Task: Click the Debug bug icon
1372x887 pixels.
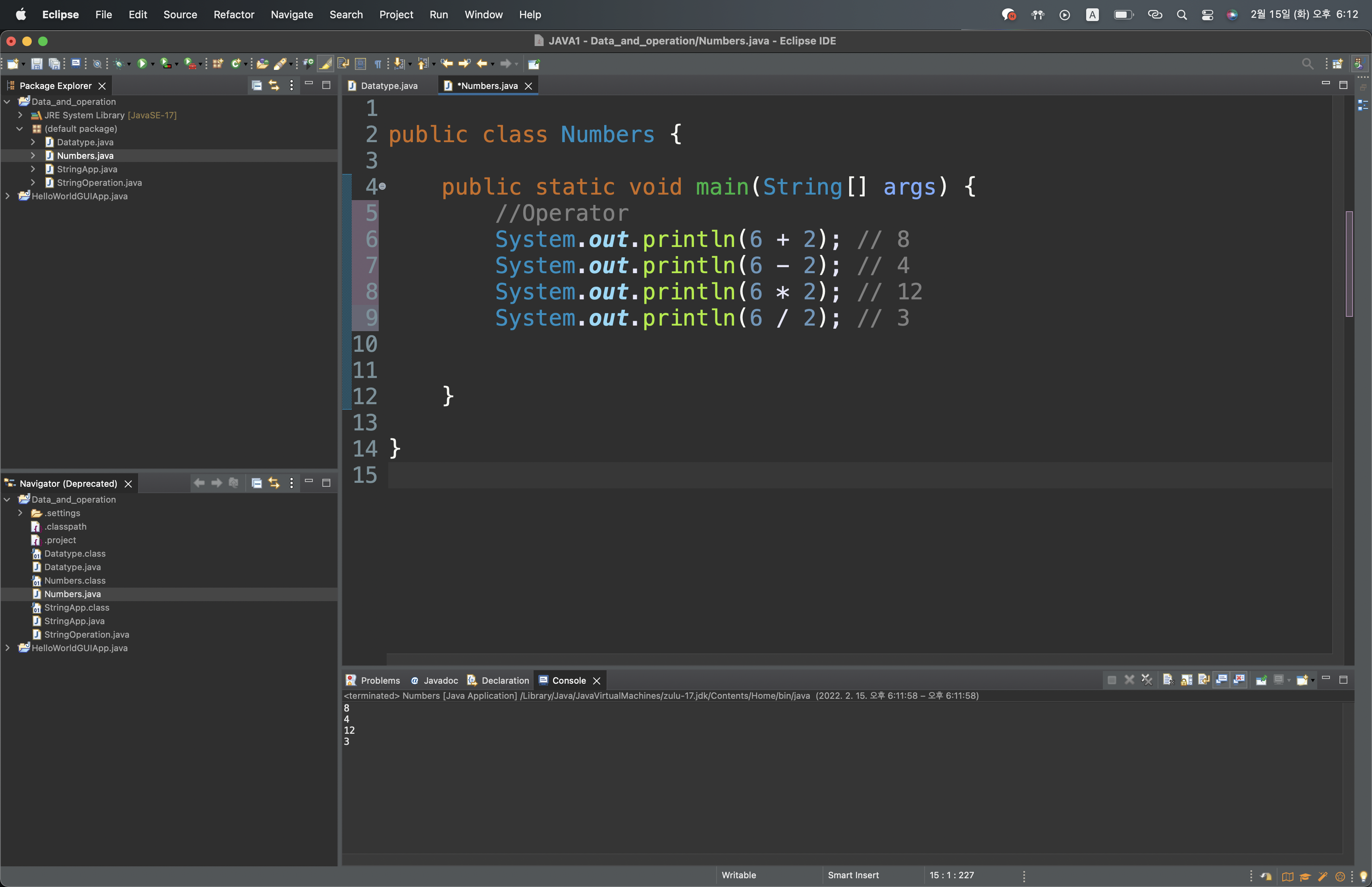Action: tap(118, 64)
